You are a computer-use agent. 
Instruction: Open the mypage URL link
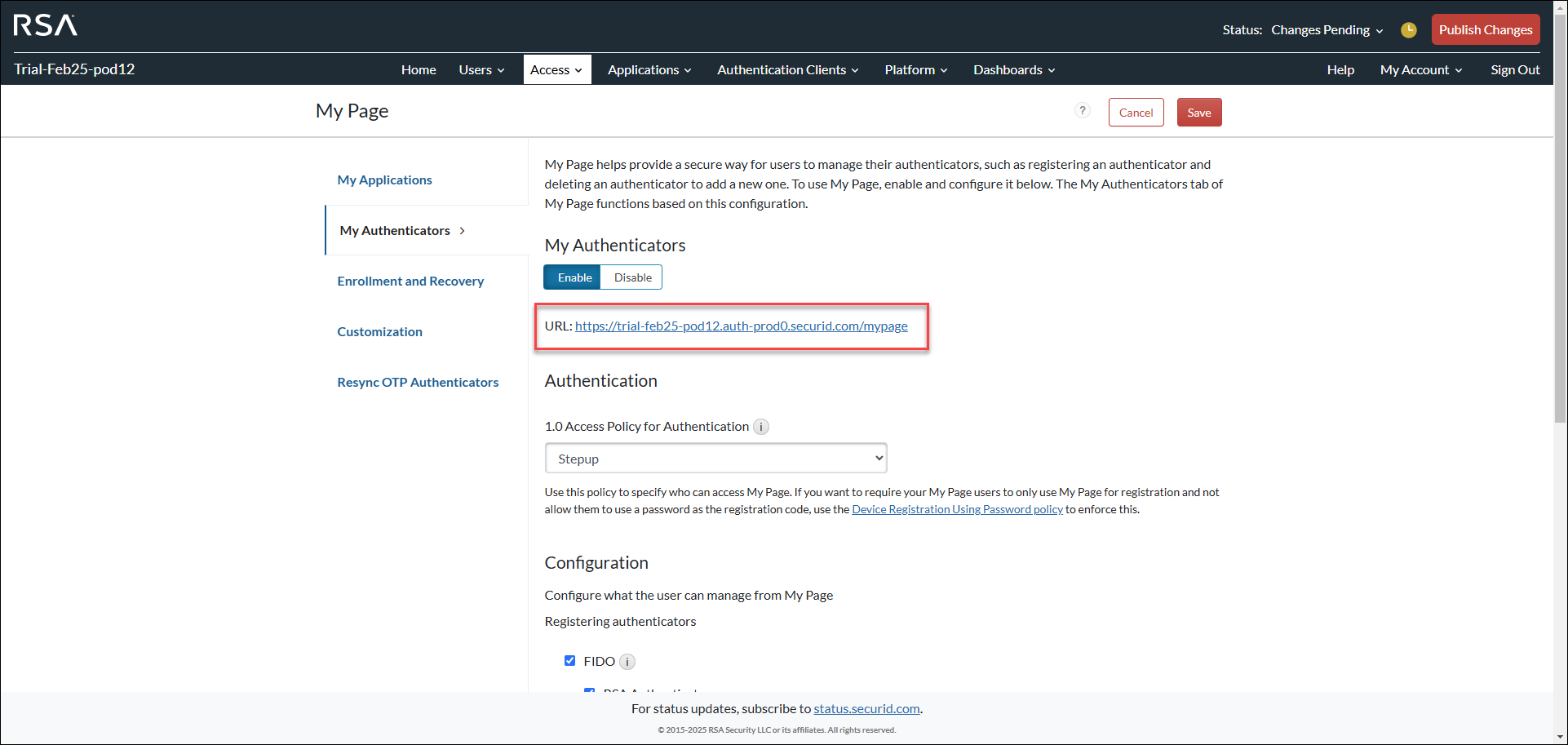click(741, 326)
